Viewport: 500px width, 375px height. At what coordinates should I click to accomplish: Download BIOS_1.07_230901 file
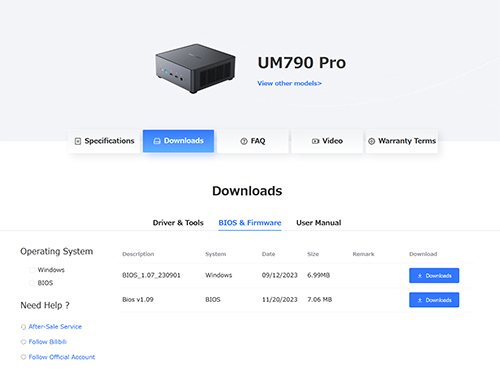coord(434,276)
